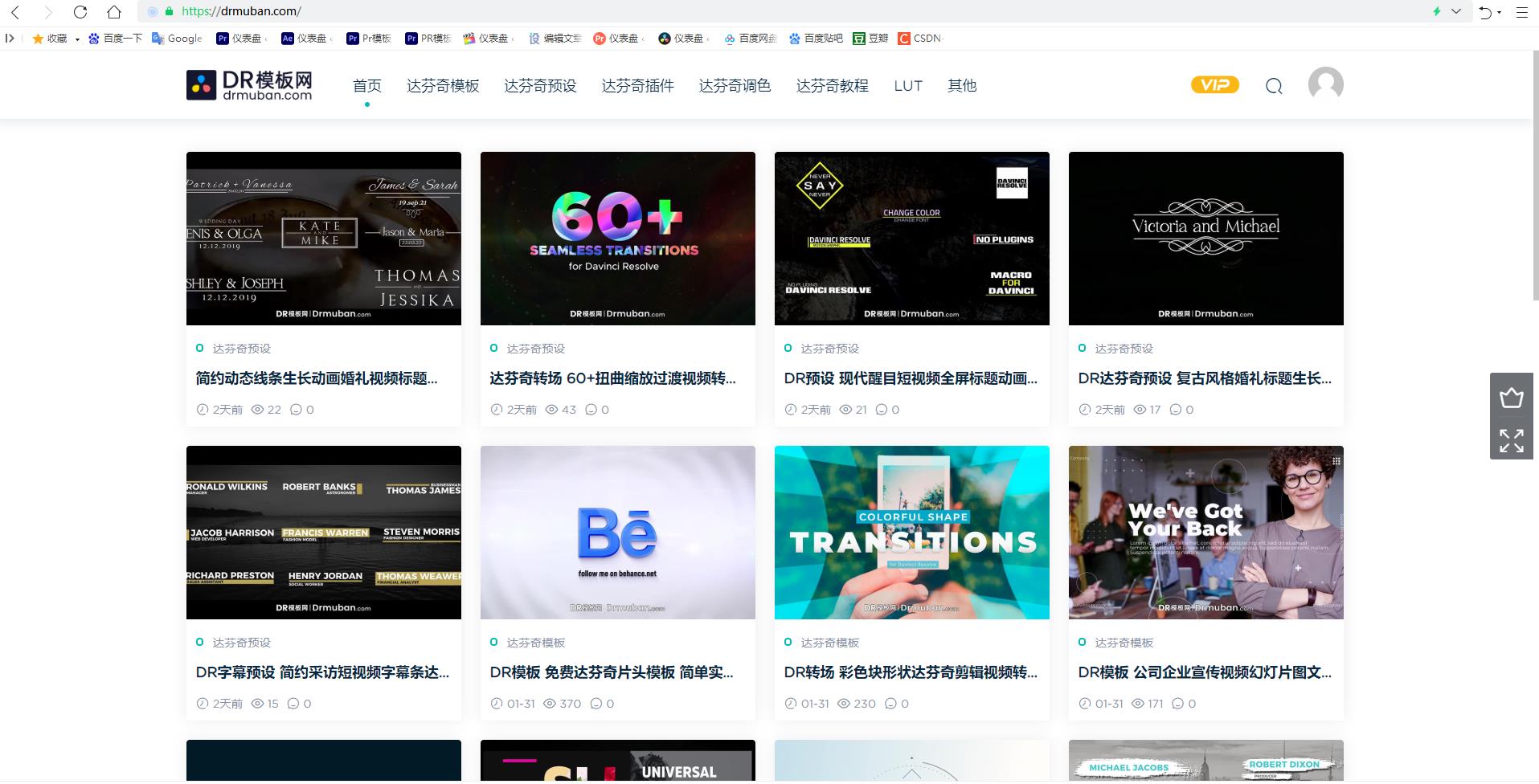Click the browser refresh icon
Viewport: 1539px width, 784px height.
(80, 12)
